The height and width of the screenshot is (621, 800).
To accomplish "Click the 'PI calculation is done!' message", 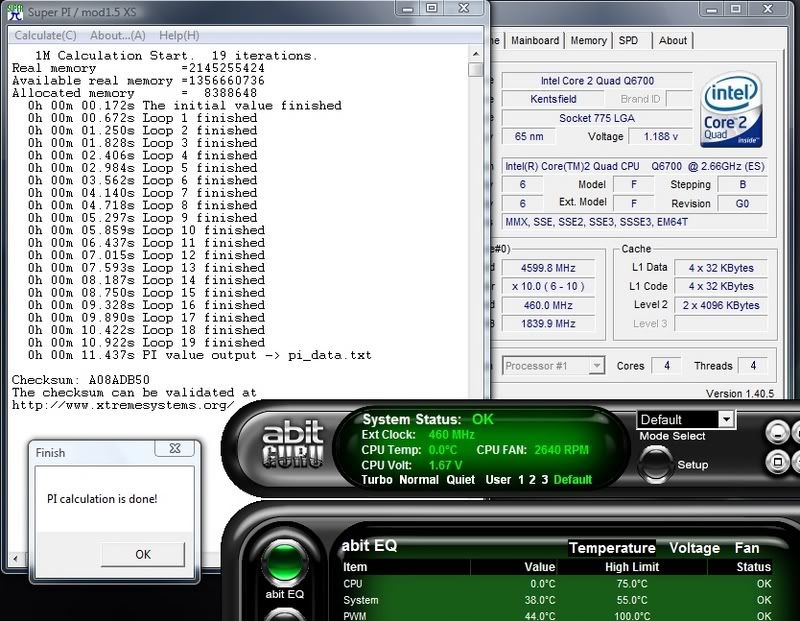I will (x=102, y=499).
